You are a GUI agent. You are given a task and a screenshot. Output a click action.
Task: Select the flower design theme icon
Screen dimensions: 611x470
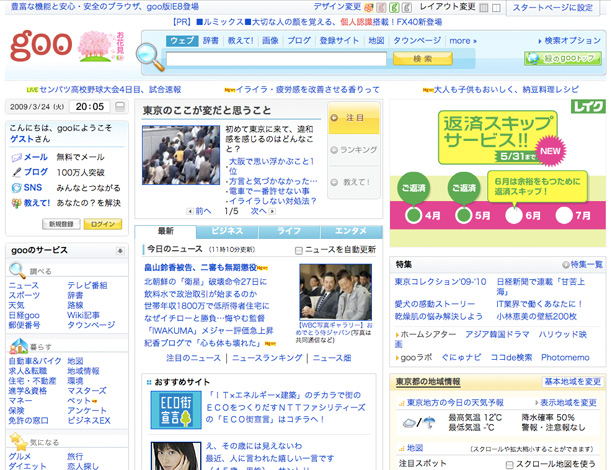pyautogui.click(x=368, y=7)
